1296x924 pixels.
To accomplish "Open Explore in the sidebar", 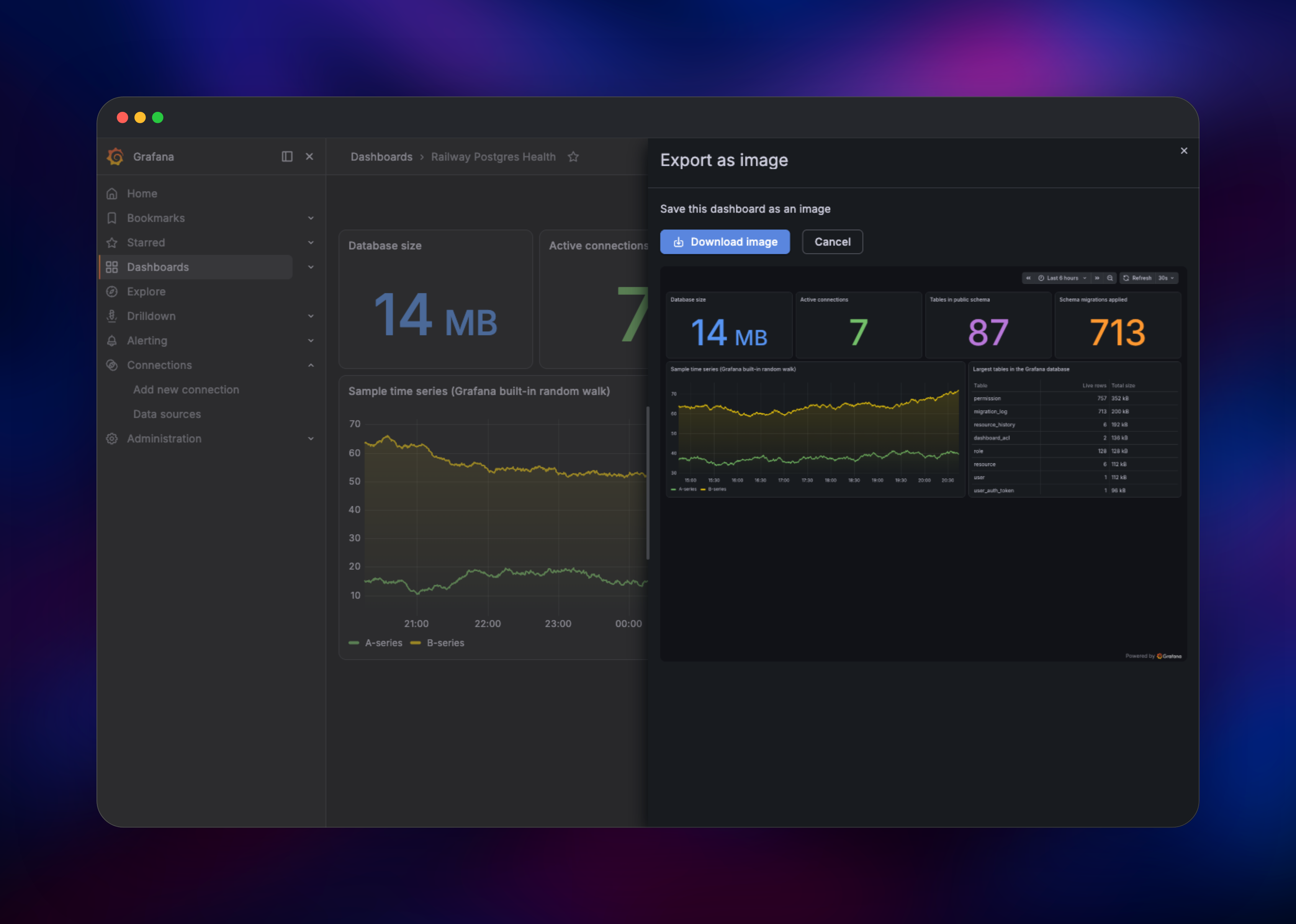I will (146, 291).
